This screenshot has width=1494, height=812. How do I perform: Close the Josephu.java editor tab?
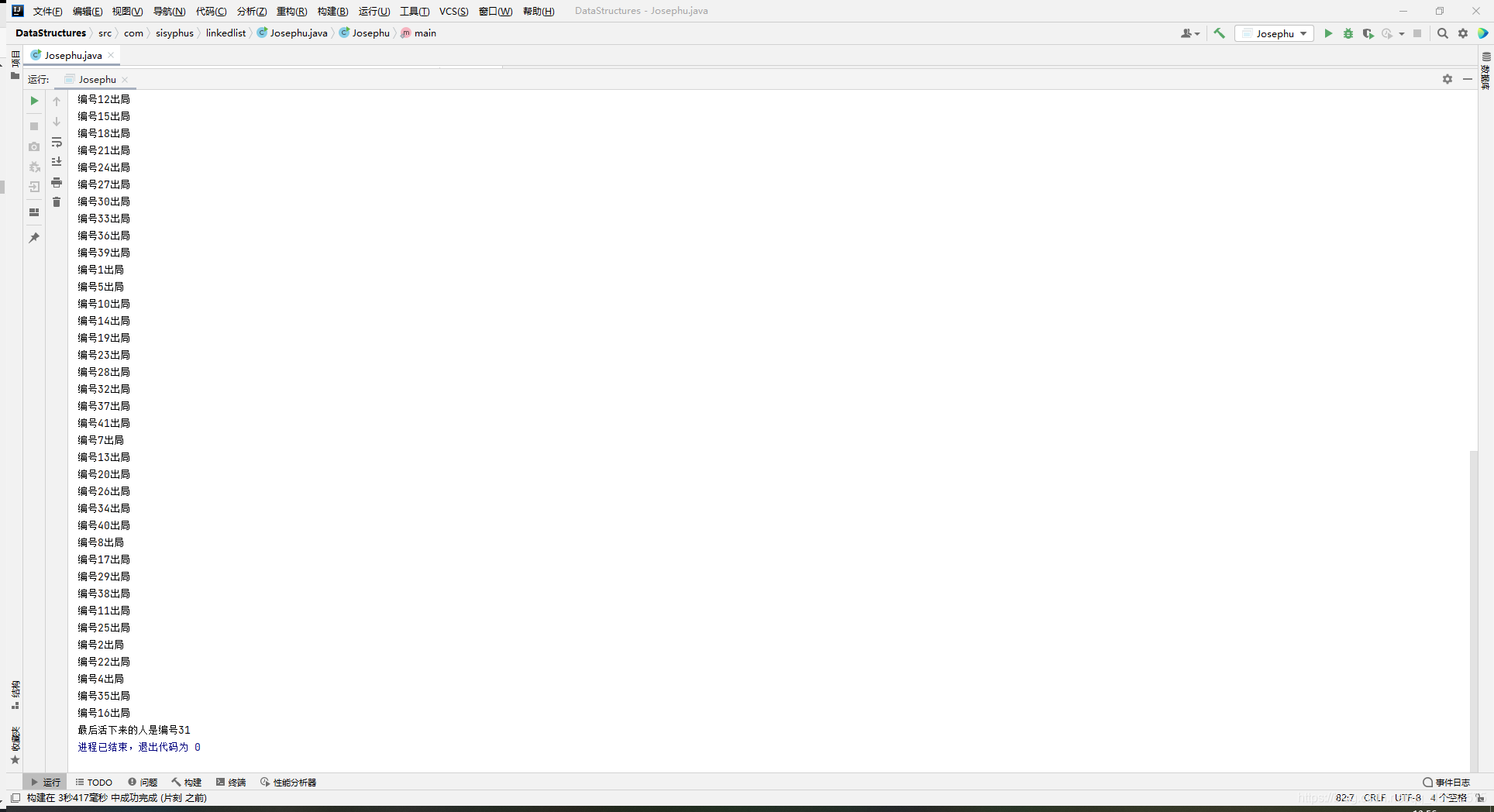[111, 55]
